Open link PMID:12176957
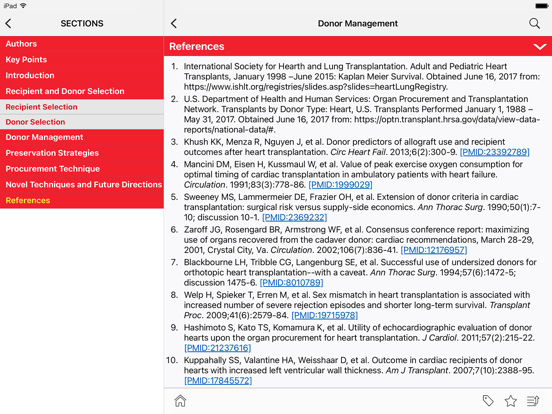Image resolution: width=552 pixels, height=414 pixels. (434, 250)
